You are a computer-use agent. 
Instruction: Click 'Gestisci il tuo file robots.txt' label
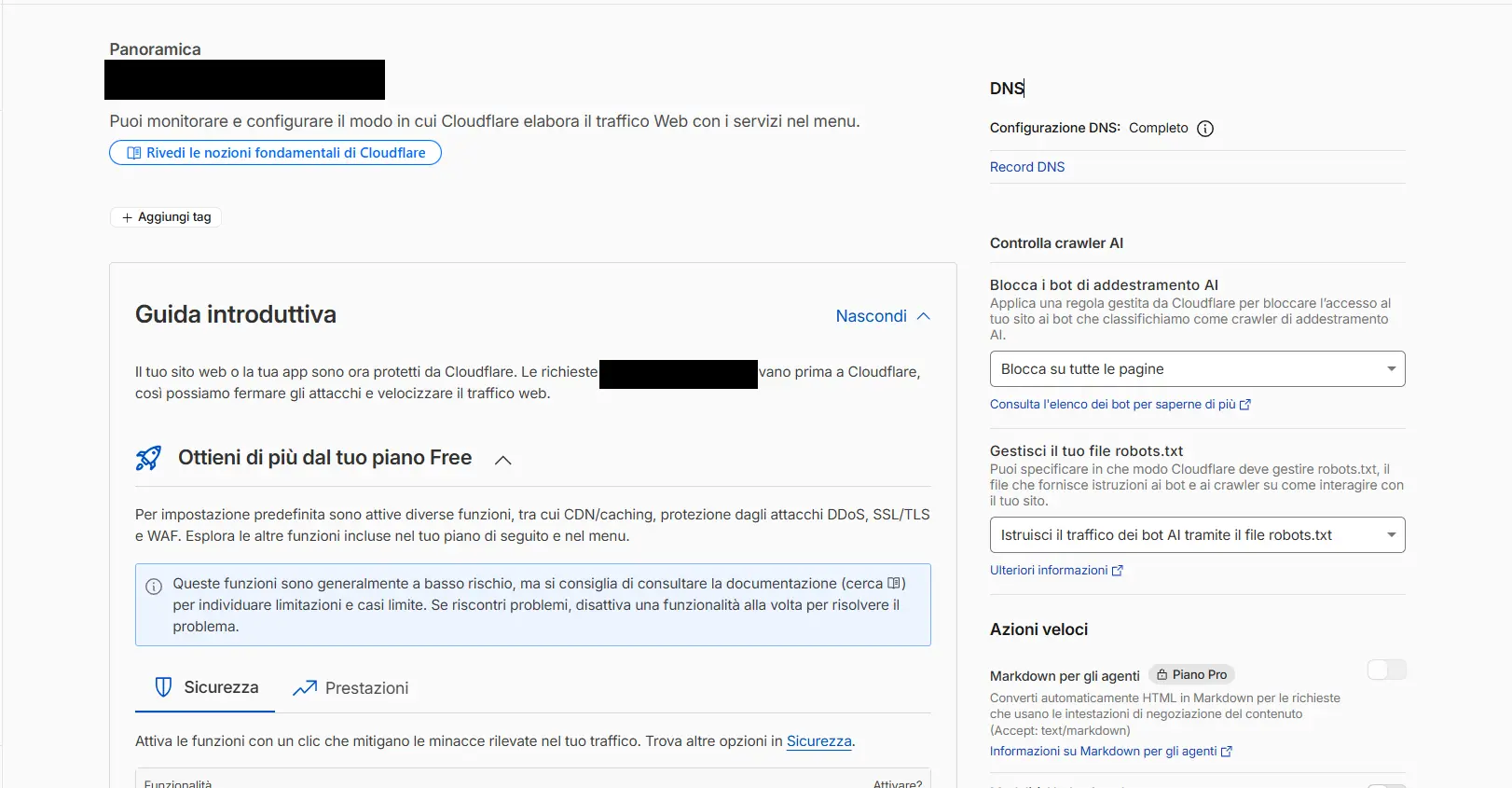coord(1086,451)
